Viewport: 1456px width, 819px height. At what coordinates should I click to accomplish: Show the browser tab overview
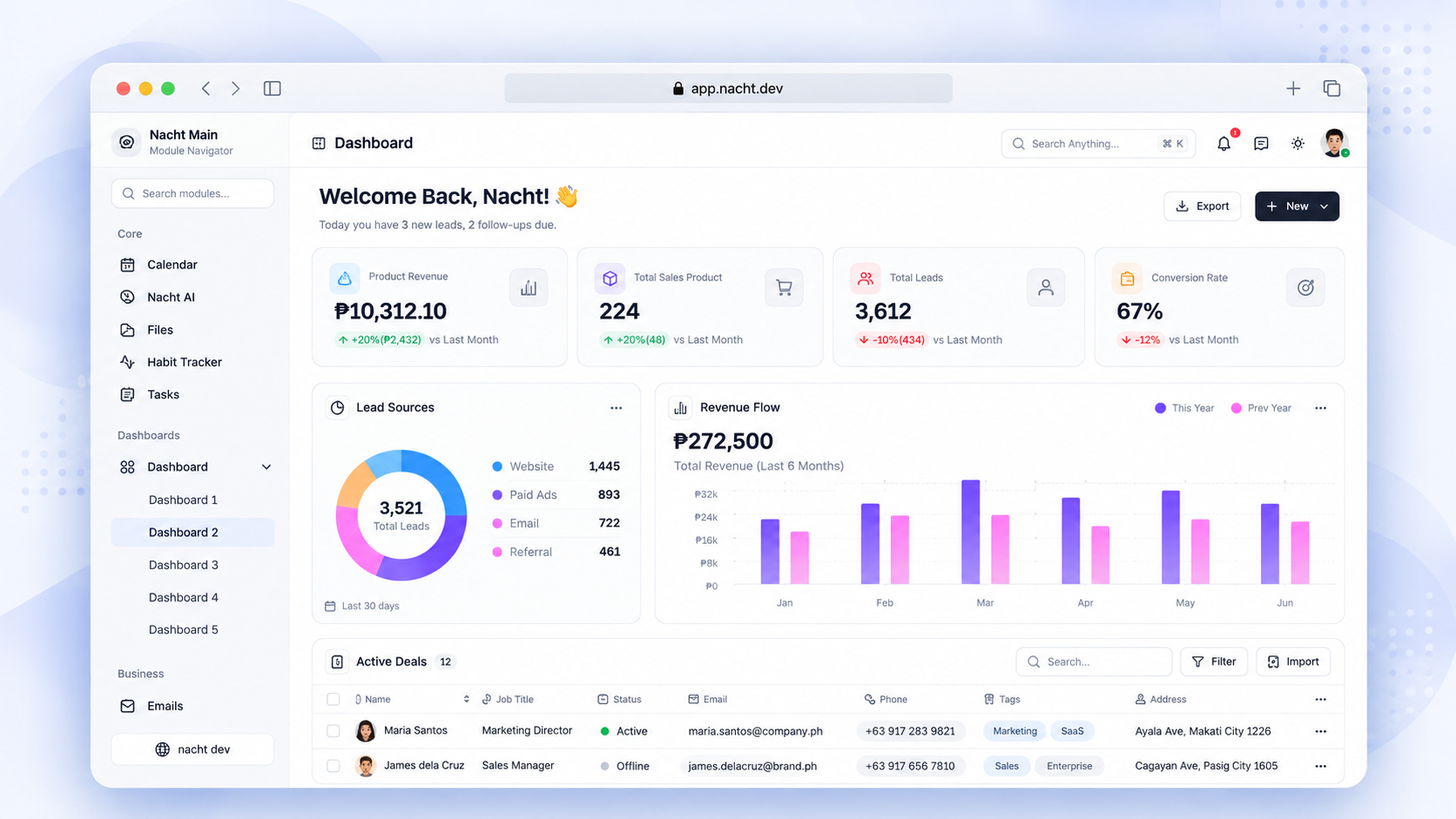tap(1331, 88)
